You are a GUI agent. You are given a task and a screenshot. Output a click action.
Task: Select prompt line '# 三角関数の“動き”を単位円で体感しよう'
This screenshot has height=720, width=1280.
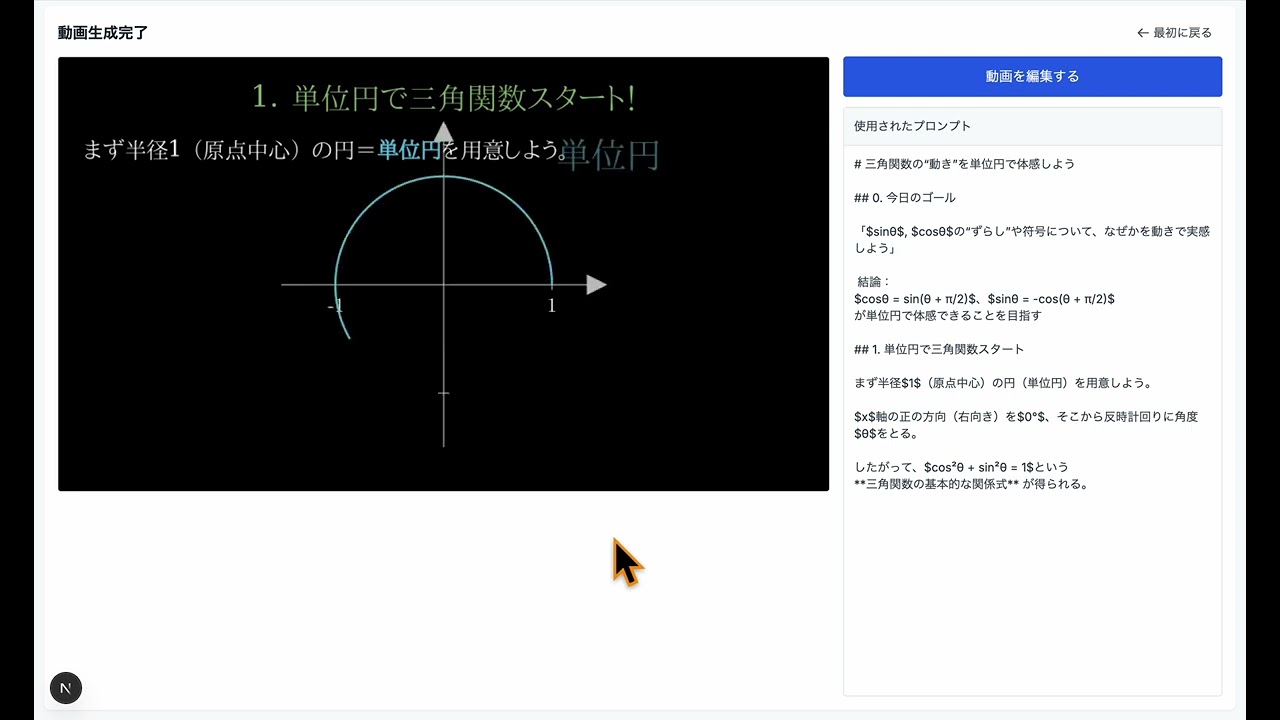964,163
